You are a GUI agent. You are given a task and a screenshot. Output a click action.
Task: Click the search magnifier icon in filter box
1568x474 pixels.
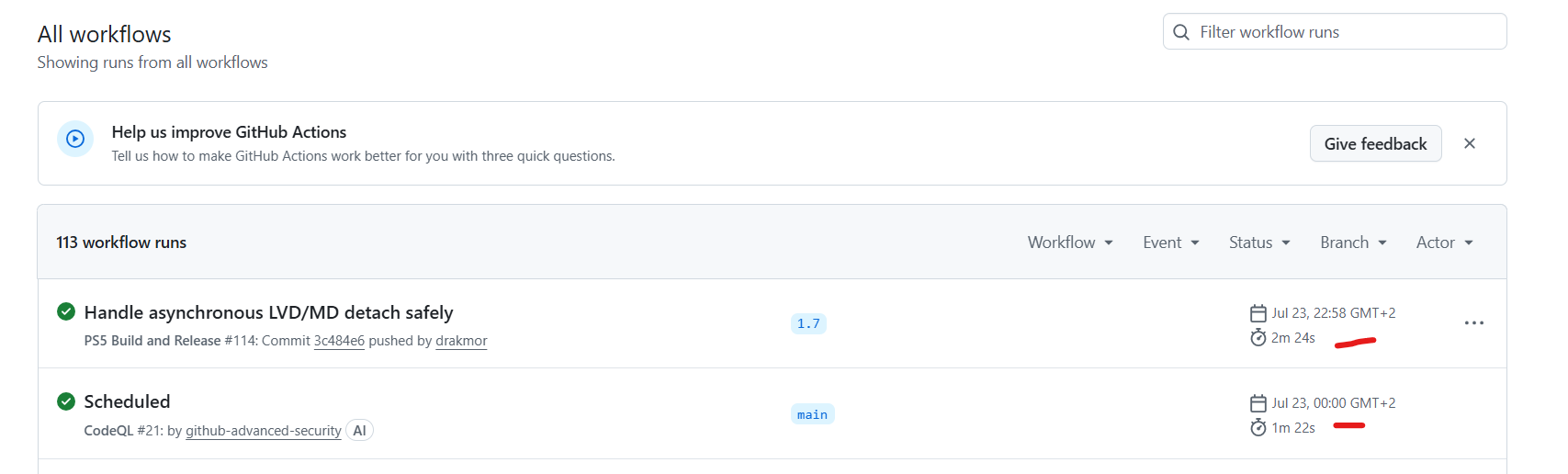[x=1181, y=32]
